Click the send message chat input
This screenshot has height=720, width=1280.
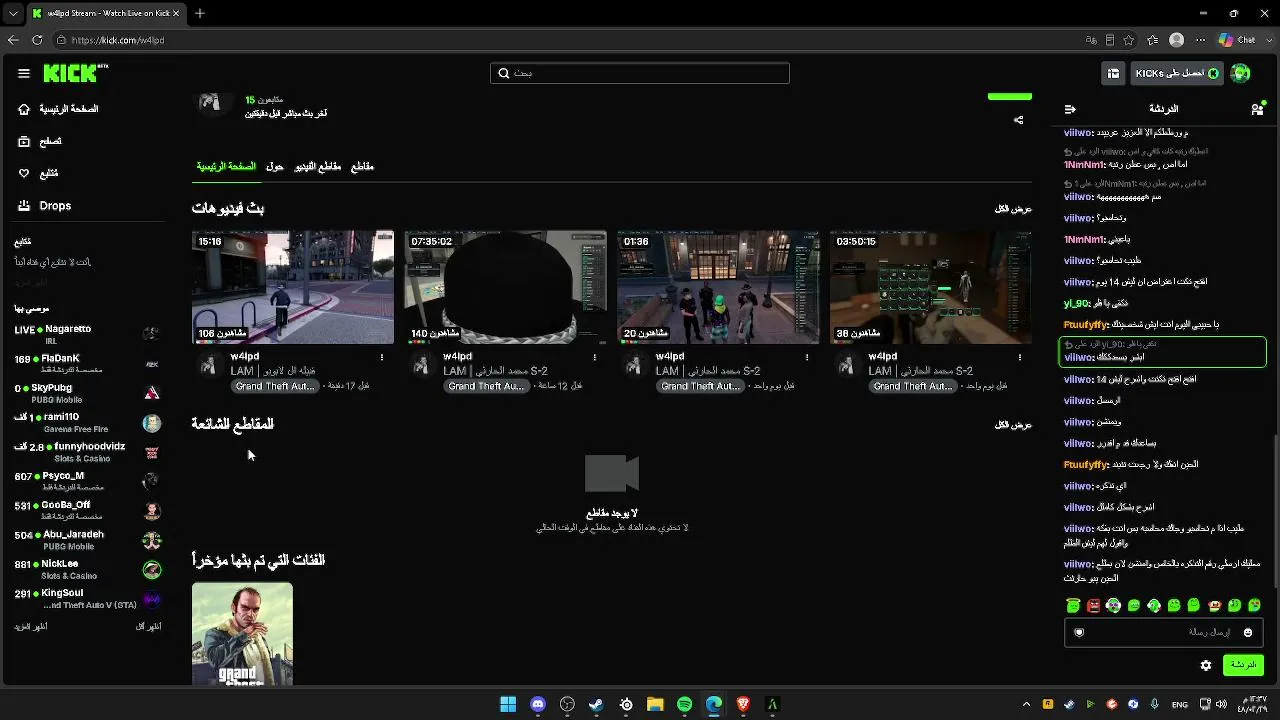pos(1163,632)
